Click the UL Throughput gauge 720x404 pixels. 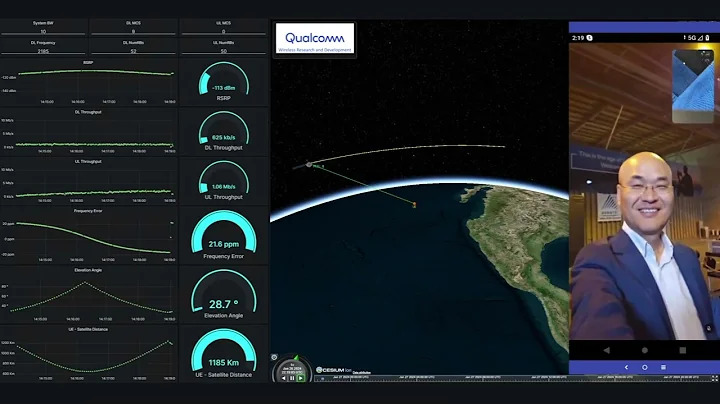coord(224,180)
